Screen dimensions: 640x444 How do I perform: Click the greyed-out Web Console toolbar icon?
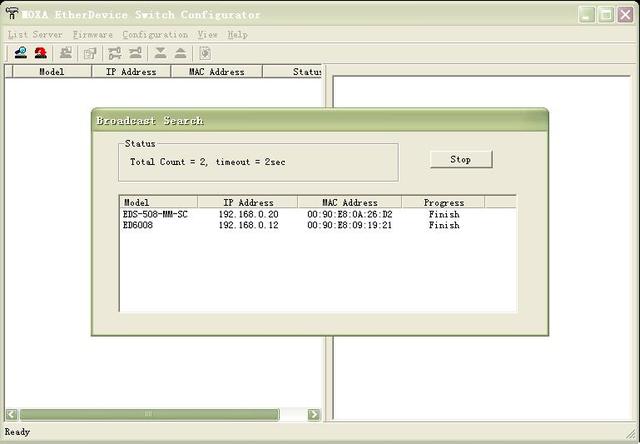pos(205,53)
